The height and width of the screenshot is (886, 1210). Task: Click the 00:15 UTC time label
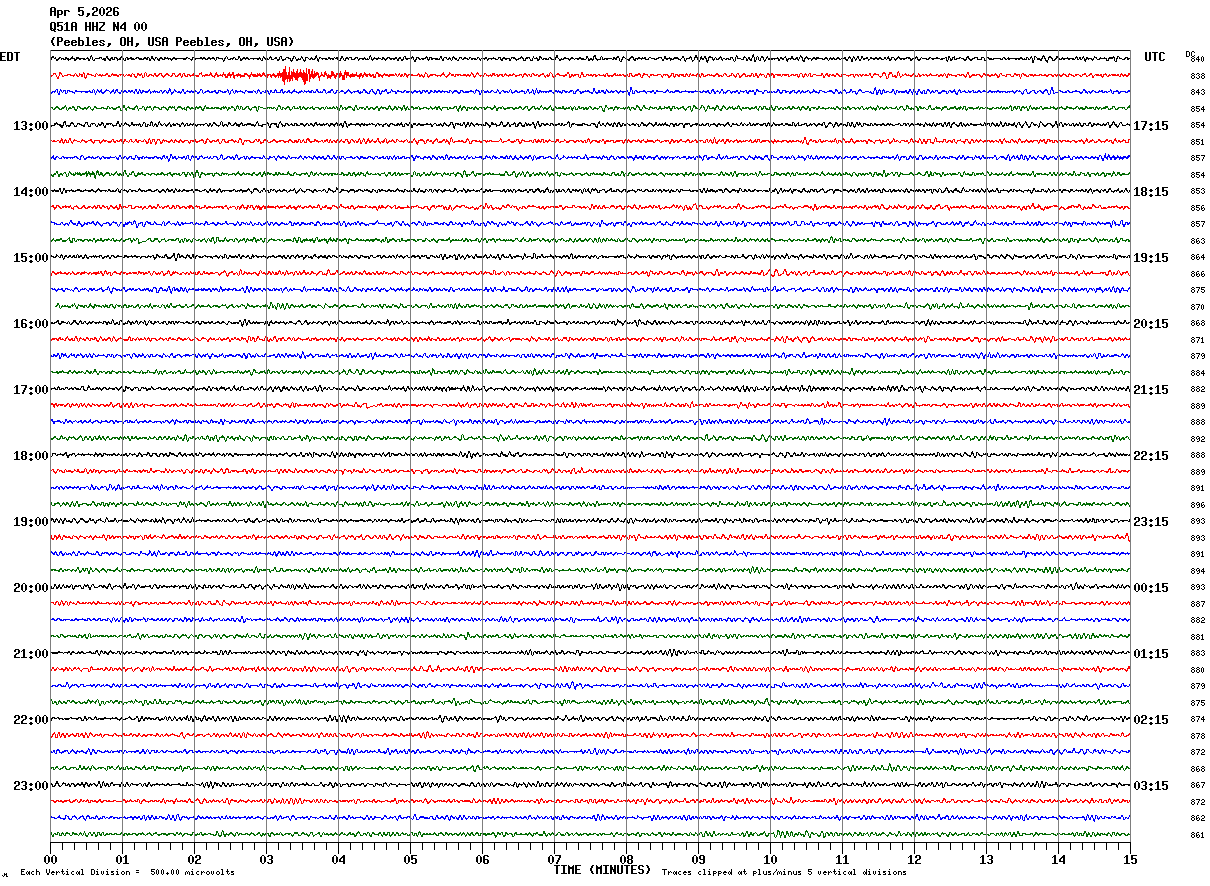pos(1151,588)
